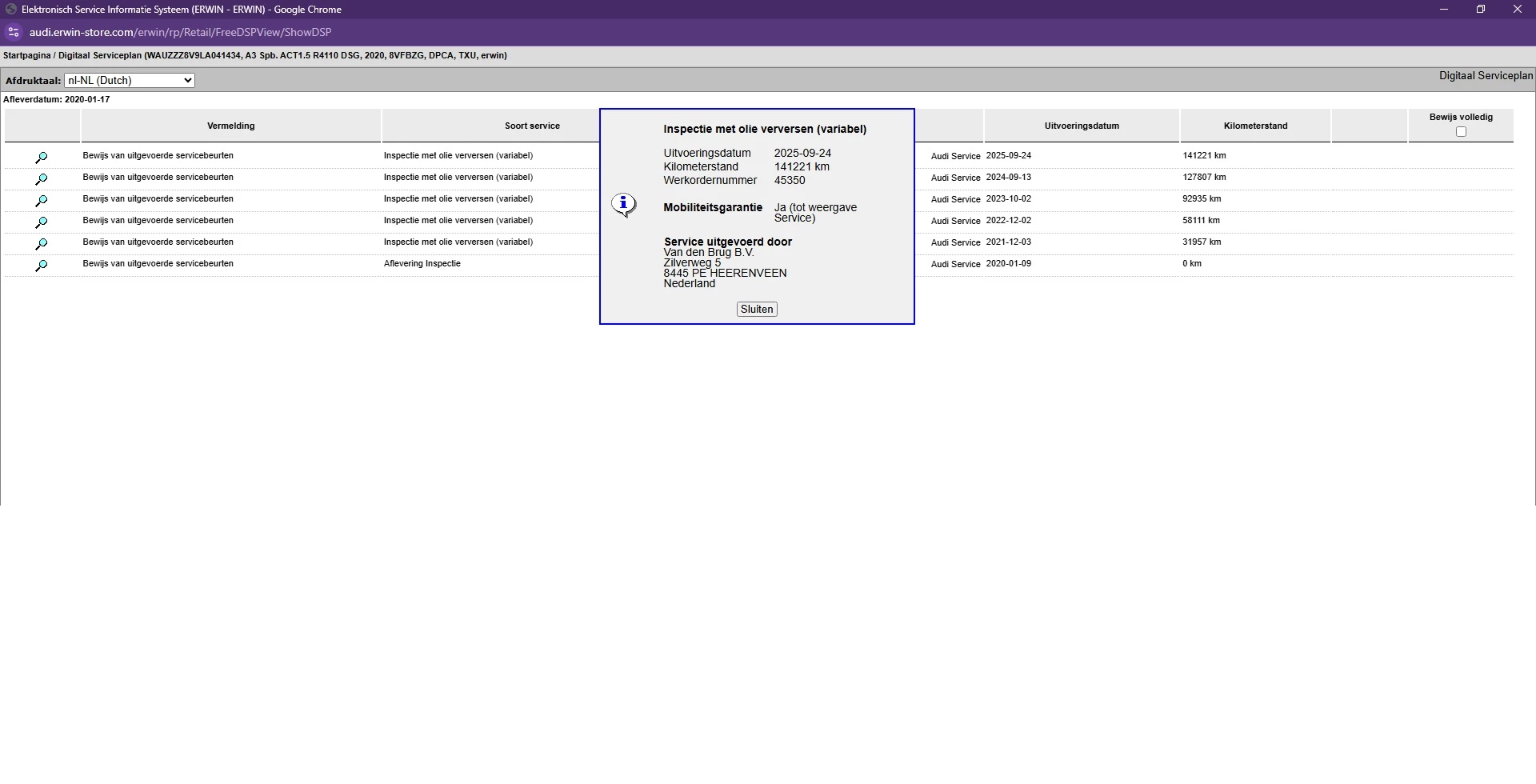1536x784 pixels.
Task: Tick the Bewijs volledig checkbox
Action: (x=1461, y=132)
